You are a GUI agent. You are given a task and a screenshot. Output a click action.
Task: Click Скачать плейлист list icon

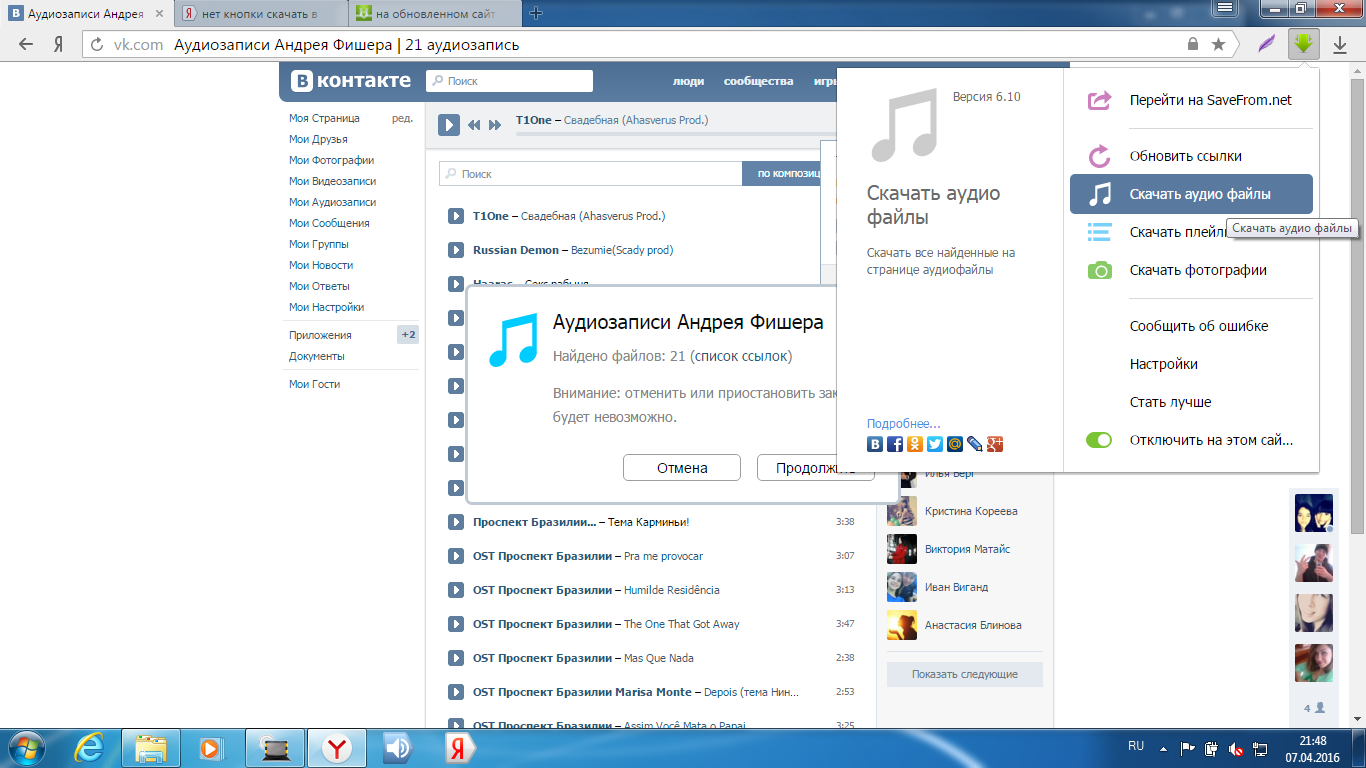pos(1099,232)
